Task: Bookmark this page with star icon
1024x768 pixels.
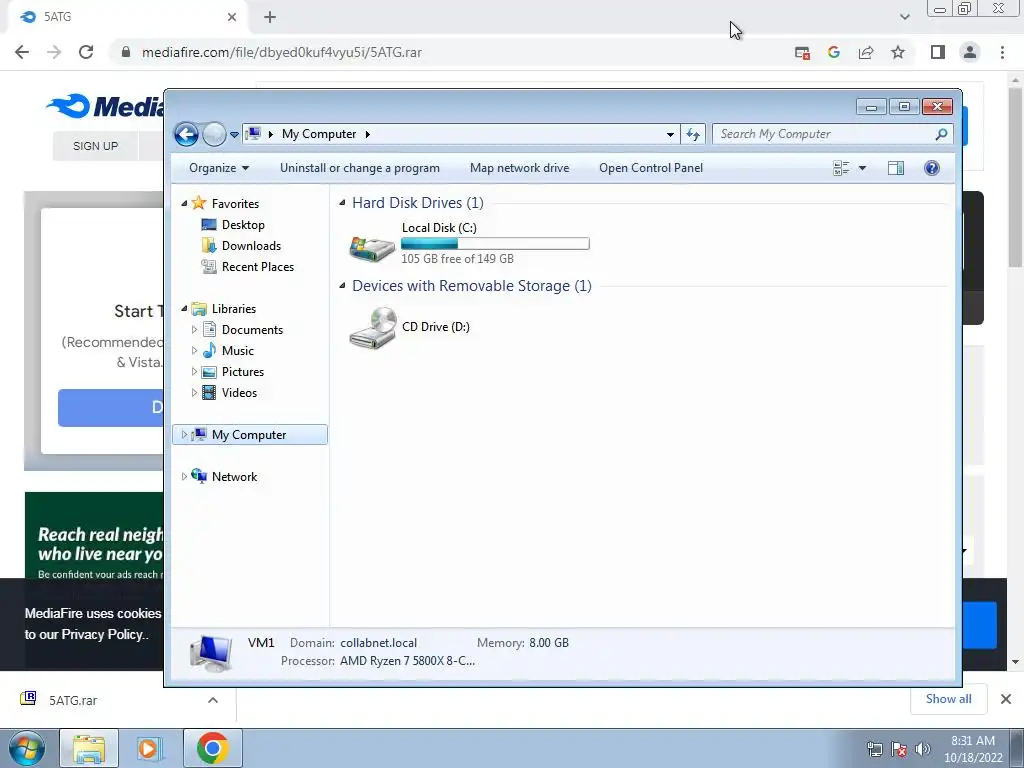Action: point(898,52)
